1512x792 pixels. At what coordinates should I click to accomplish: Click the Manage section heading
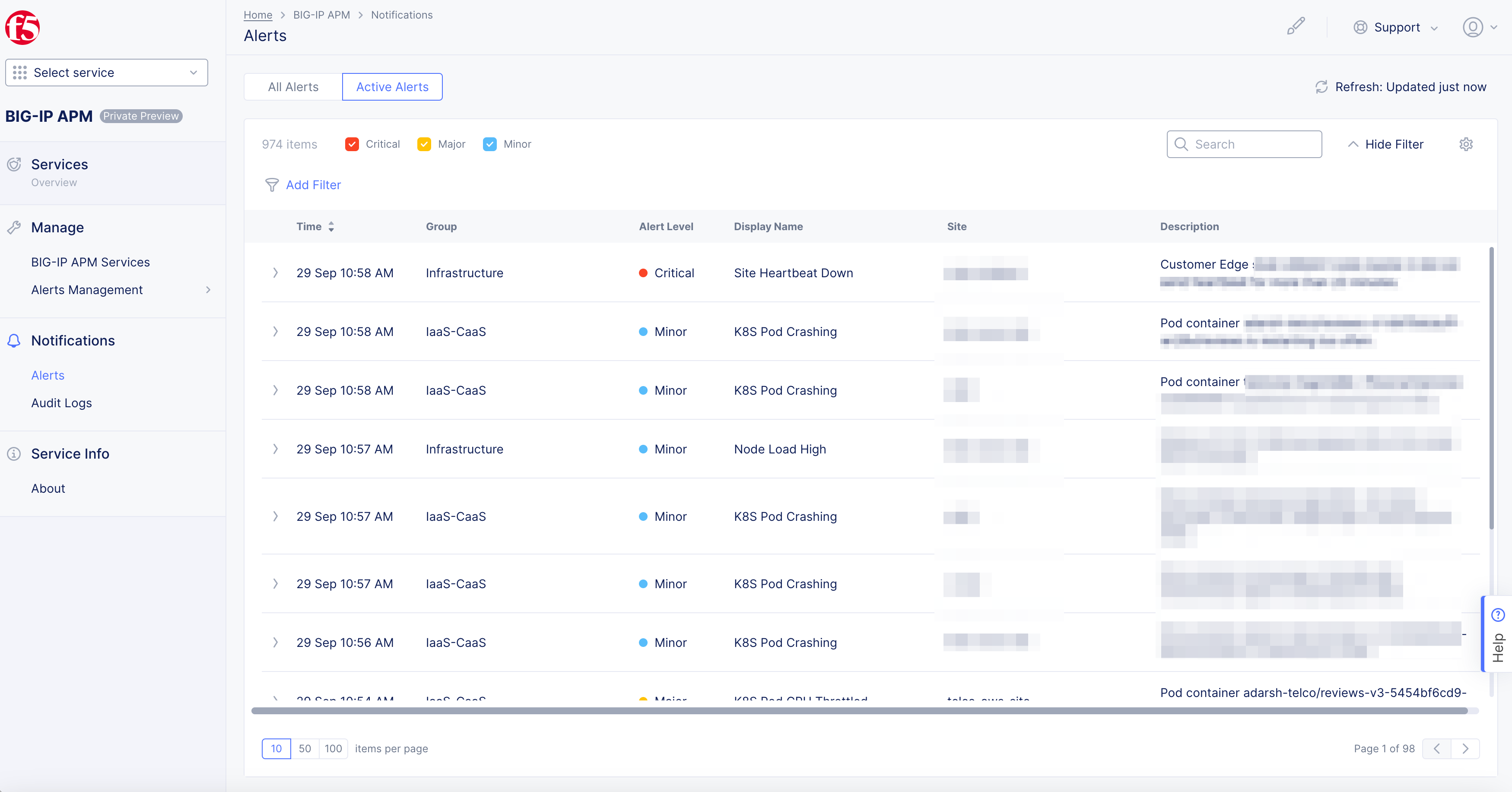pyautogui.click(x=57, y=228)
